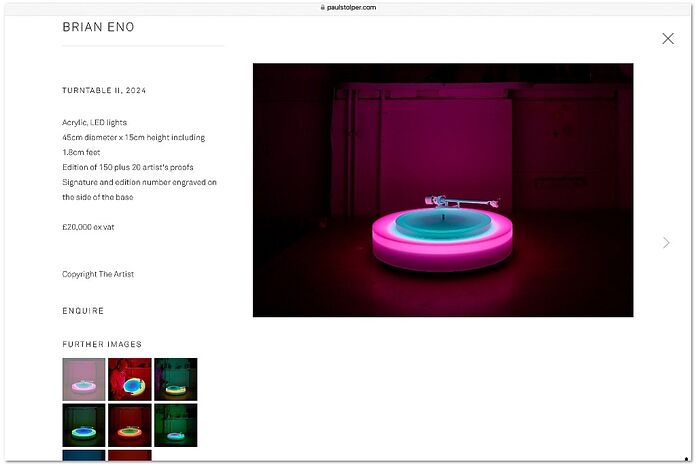Screen dimensions: 696x464
Task: Open red background orange turntable thumbnail
Action: [x=130, y=425]
